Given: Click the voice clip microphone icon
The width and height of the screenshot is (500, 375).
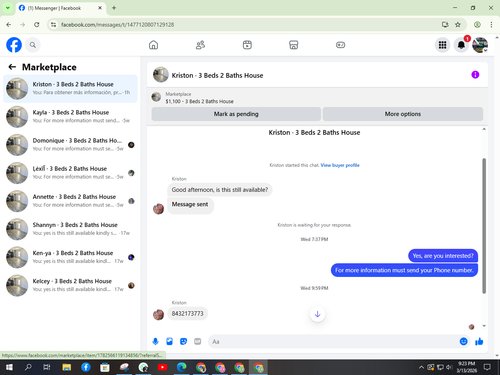Looking at the screenshot, I should (155, 341).
